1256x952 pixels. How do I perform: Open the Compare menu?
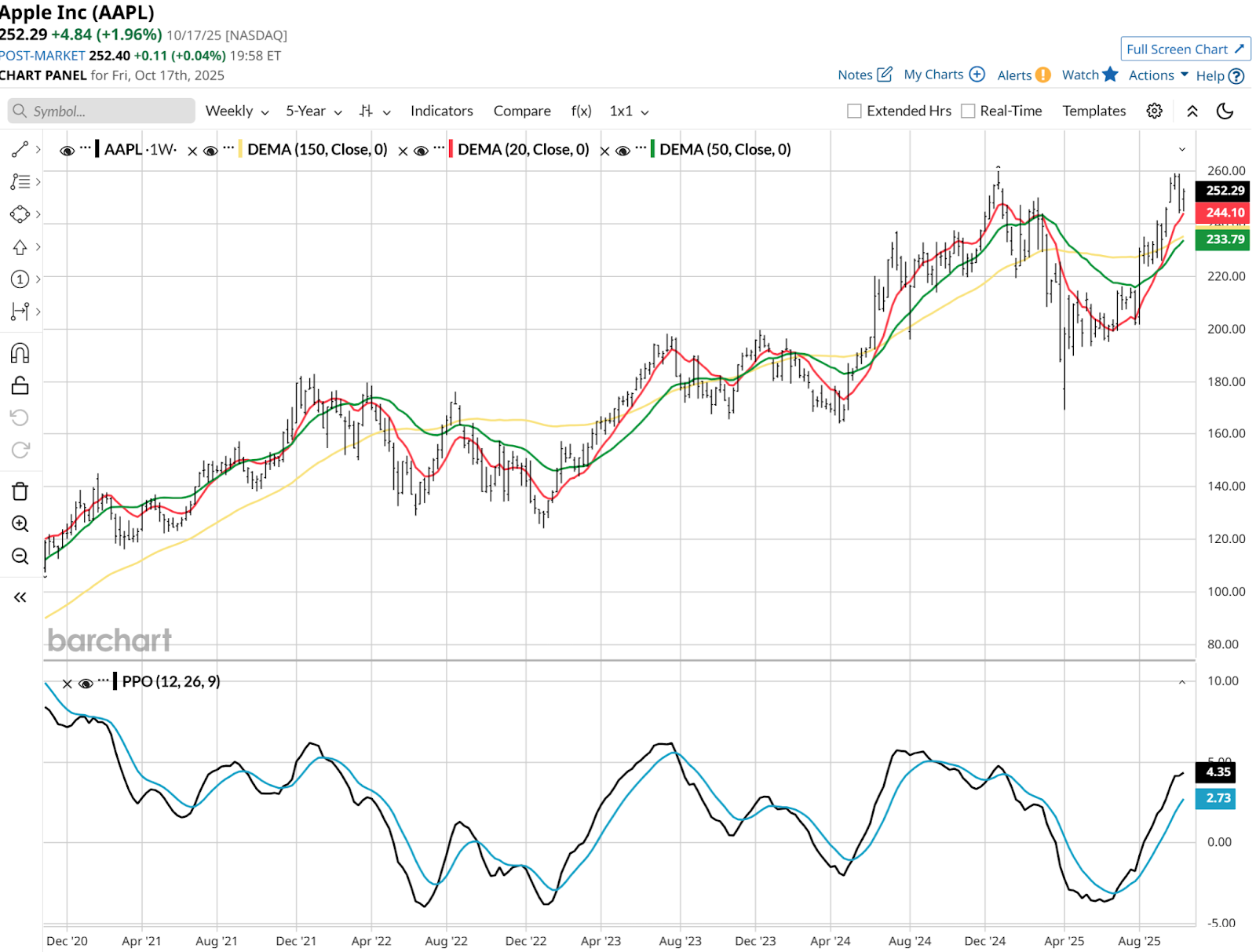(x=522, y=111)
